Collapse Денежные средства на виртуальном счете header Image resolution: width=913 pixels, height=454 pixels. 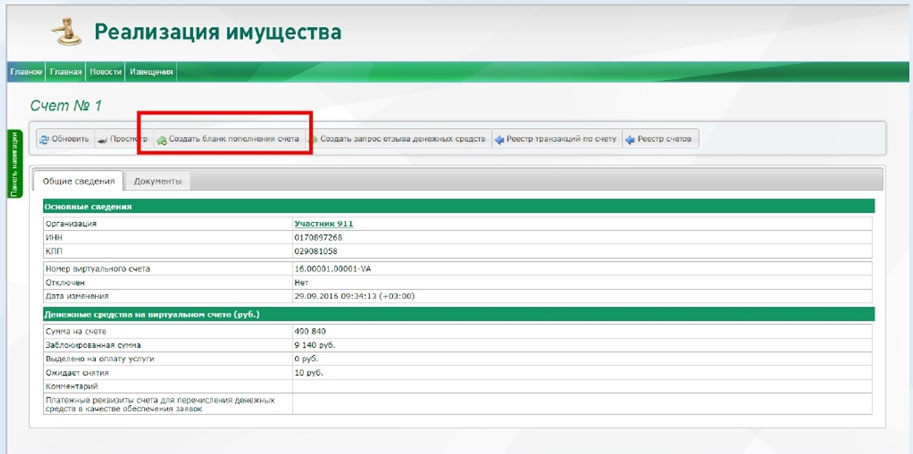[152, 314]
